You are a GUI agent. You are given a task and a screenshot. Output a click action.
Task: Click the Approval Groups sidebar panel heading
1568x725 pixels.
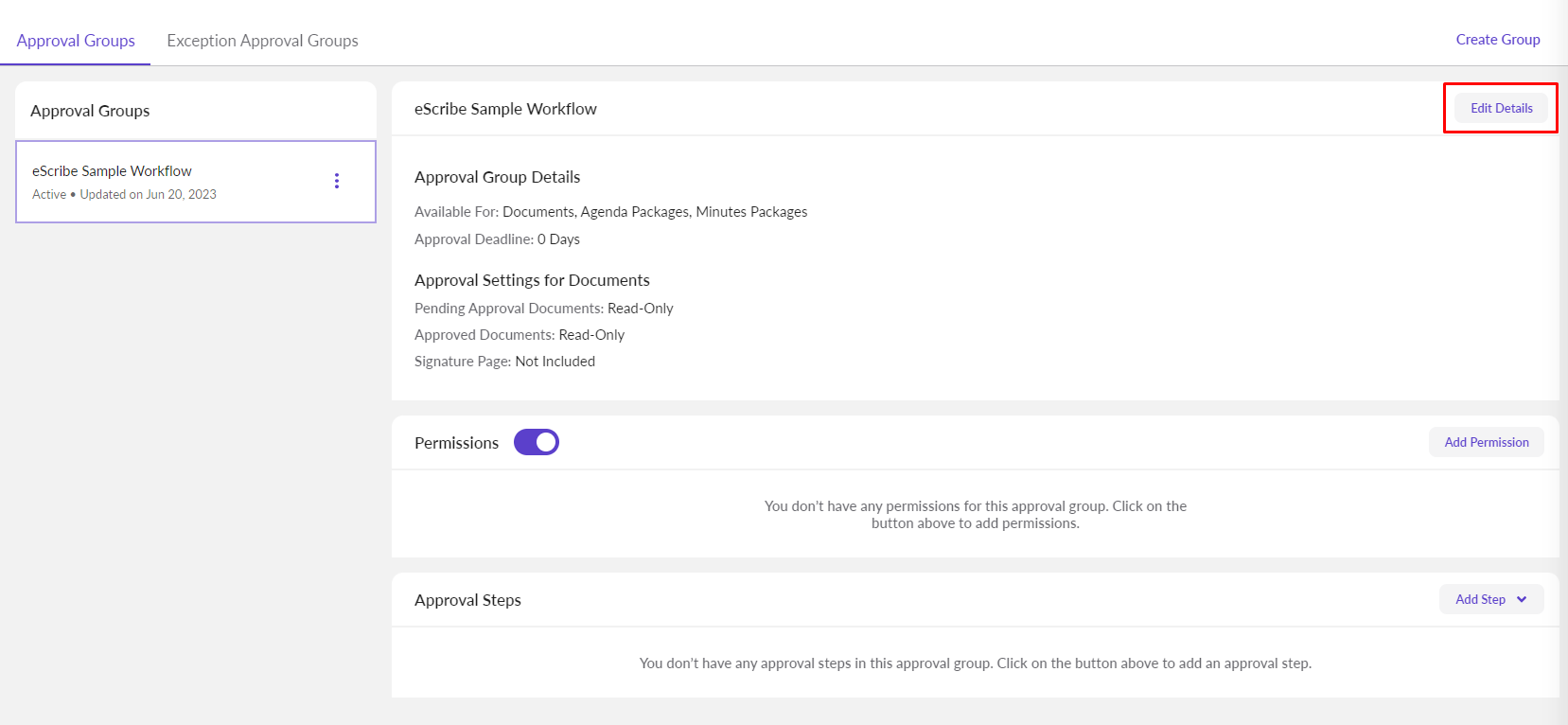pyautogui.click(x=90, y=111)
